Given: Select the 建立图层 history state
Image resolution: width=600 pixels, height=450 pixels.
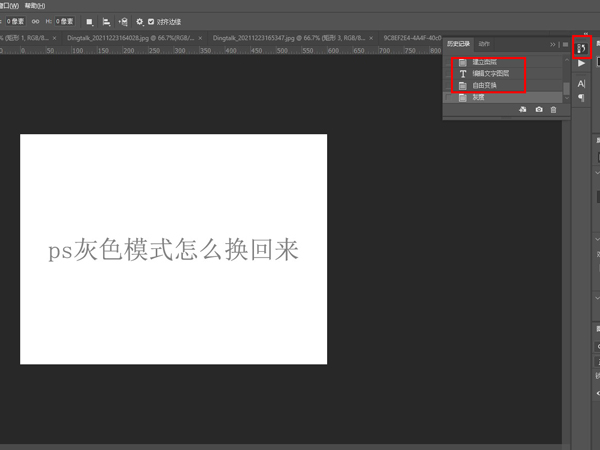Looking at the screenshot, I should pyautogui.click(x=504, y=62).
